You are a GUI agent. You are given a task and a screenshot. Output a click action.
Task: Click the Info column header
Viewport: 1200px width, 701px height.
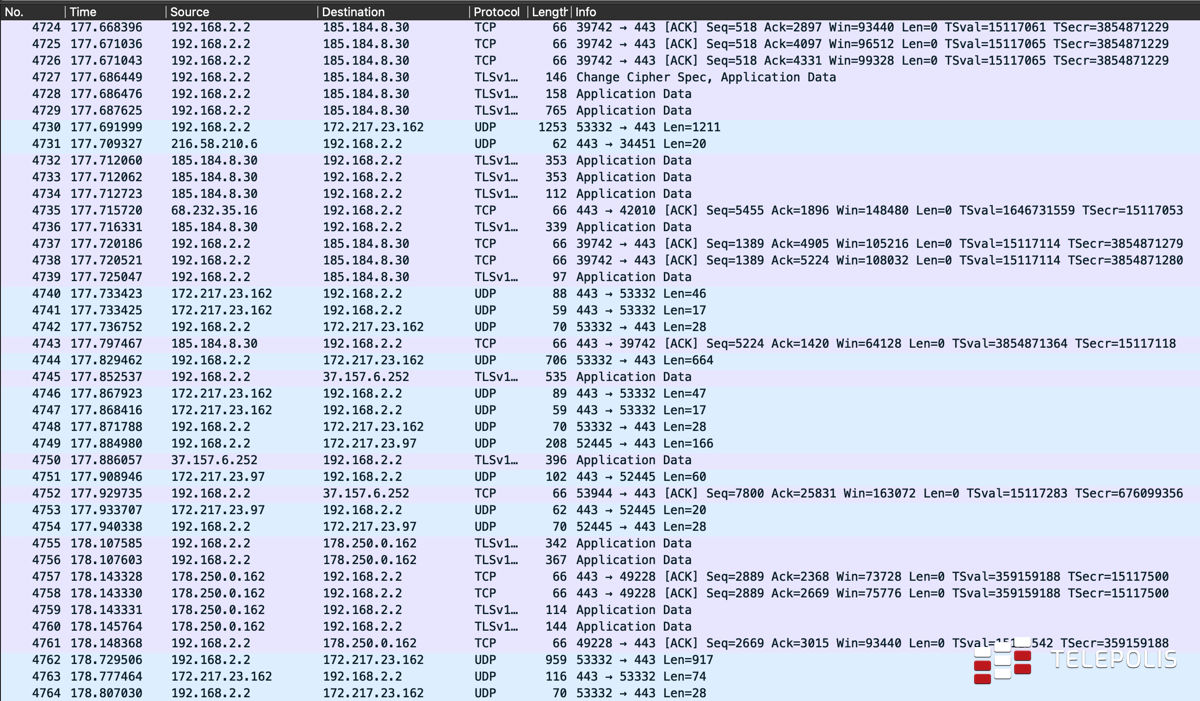[800, 12]
